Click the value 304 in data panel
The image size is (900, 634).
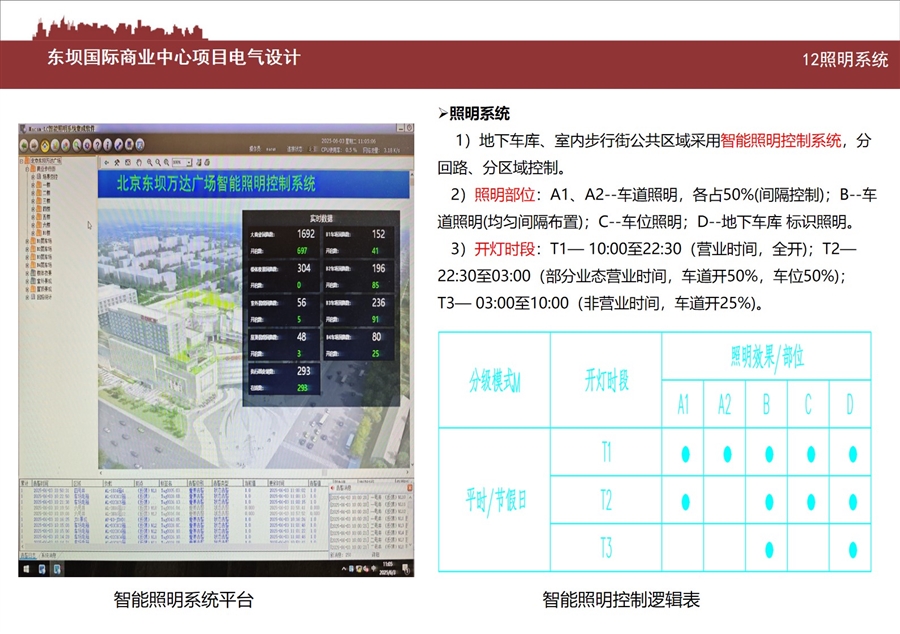click(304, 268)
